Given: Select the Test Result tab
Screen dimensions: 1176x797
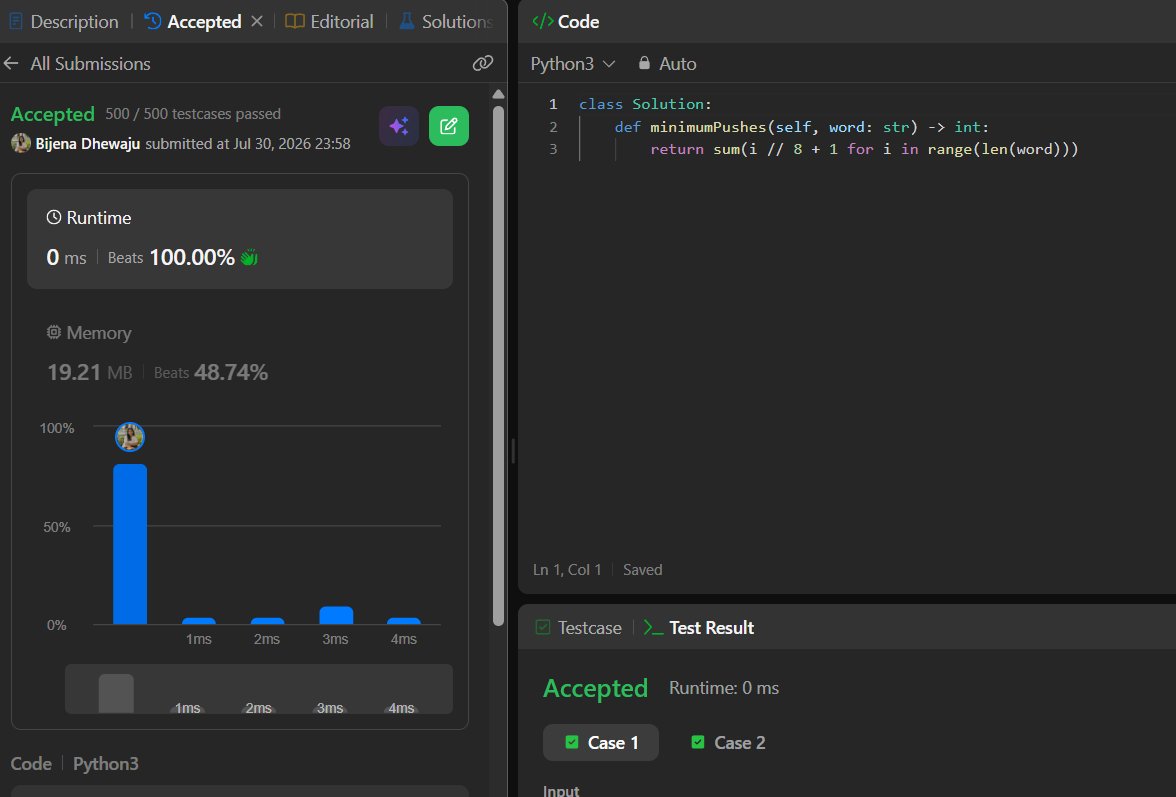Looking at the screenshot, I should coord(698,628).
